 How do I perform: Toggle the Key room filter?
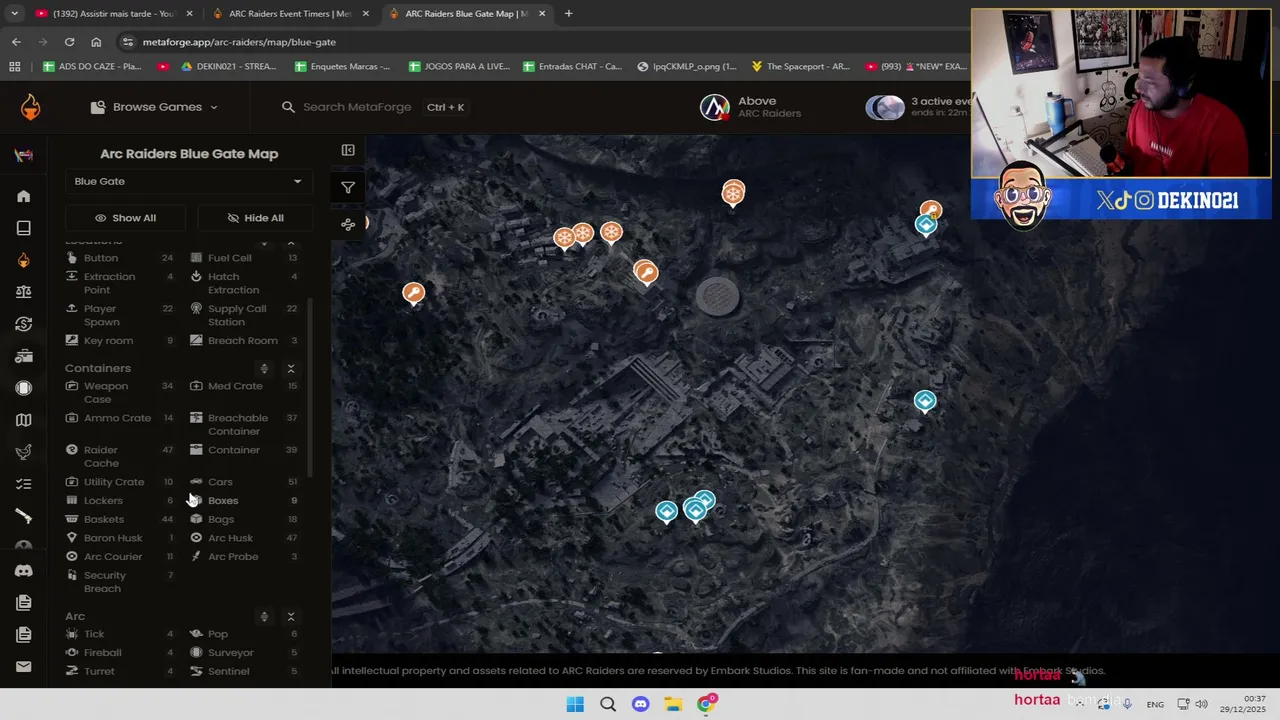[118, 341]
